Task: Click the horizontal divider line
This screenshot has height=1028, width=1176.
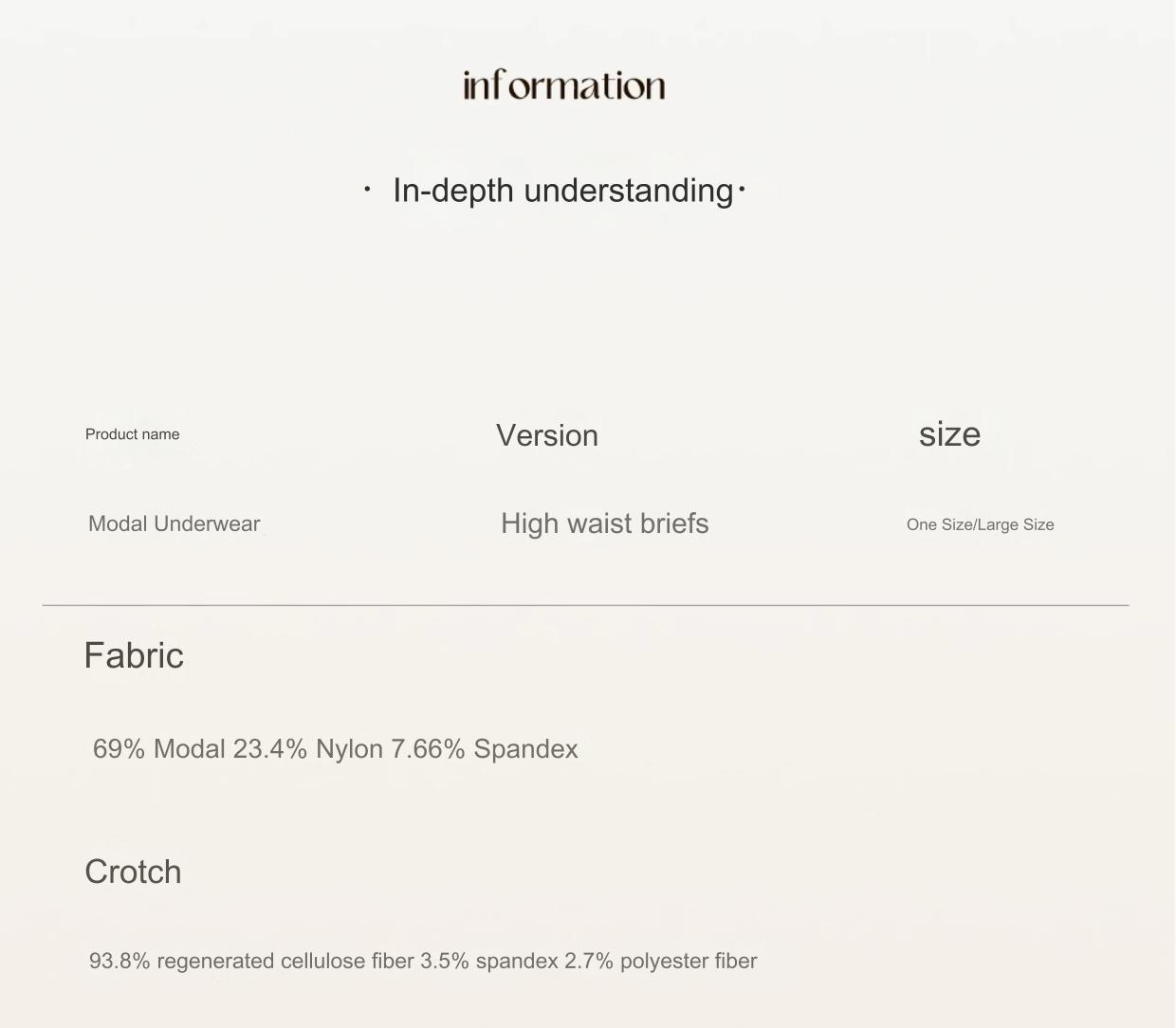Action: pos(585,604)
